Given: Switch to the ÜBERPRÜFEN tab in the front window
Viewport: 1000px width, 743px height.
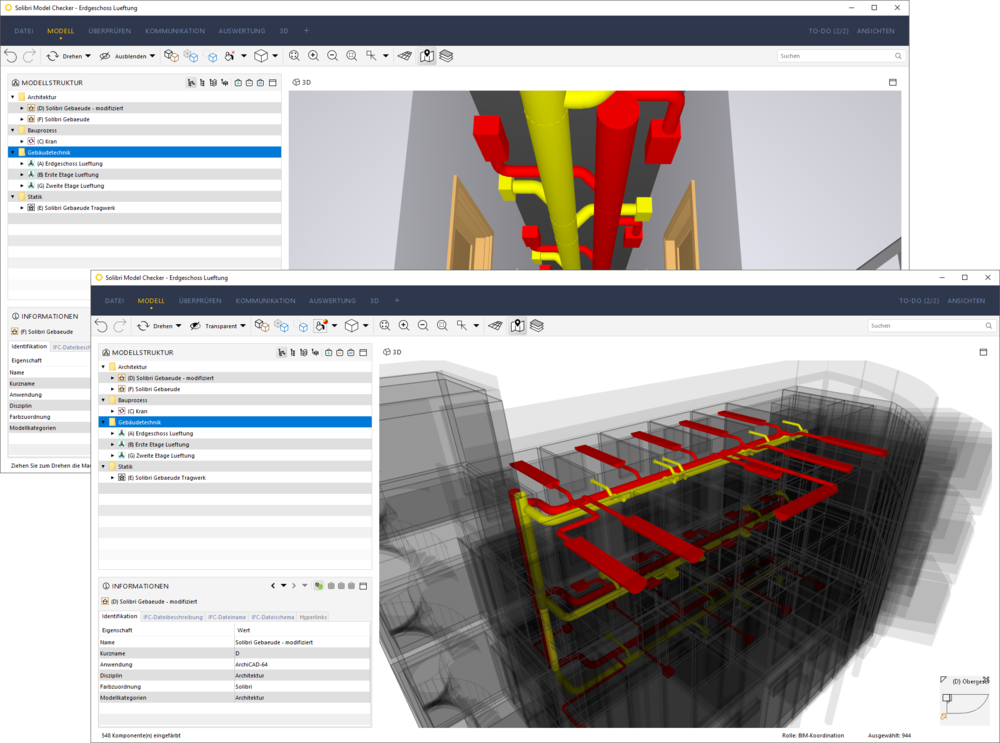Looking at the screenshot, I should pyautogui.click(x=200, y=300).
